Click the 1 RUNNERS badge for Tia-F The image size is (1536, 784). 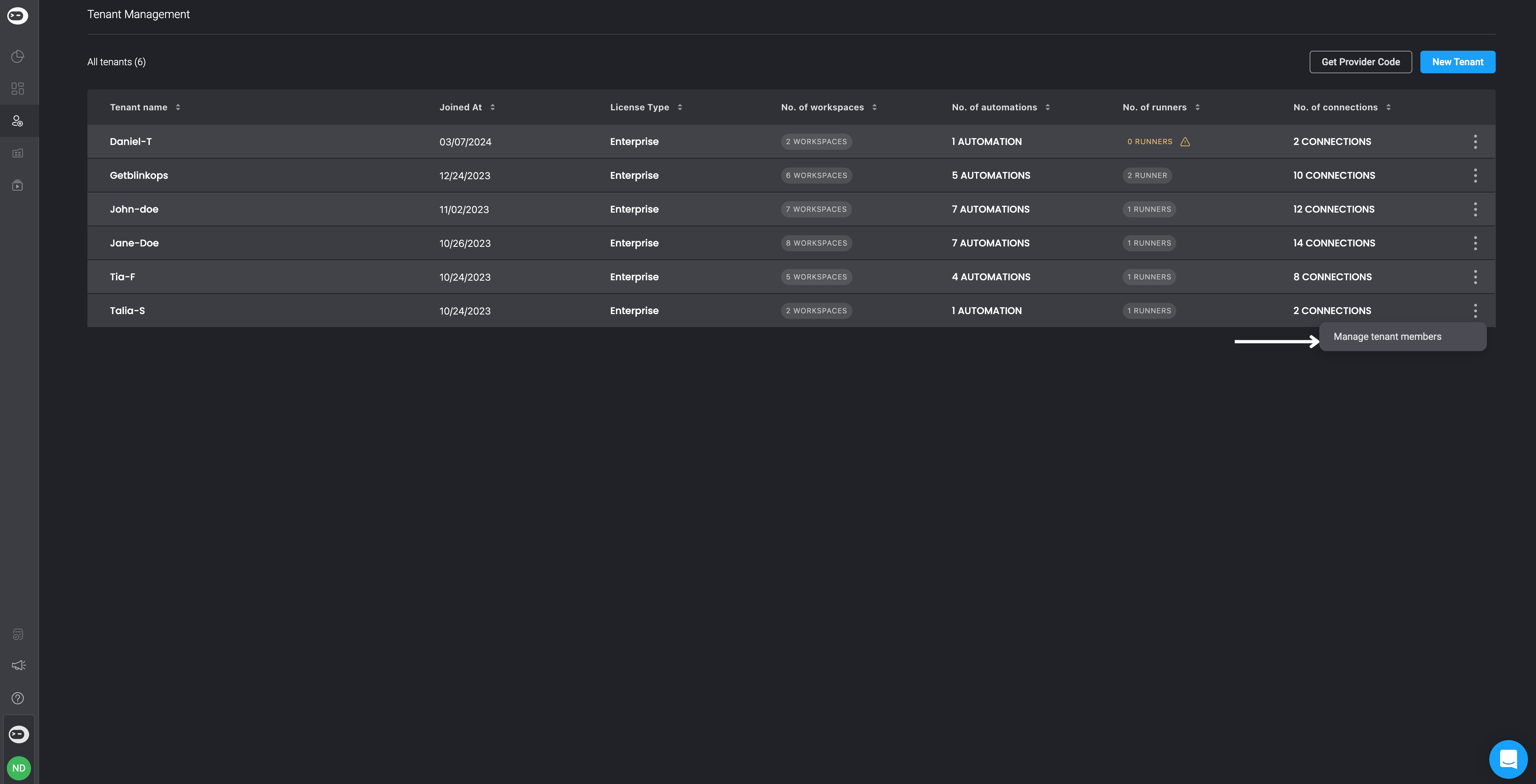(x=1149, y=277)
